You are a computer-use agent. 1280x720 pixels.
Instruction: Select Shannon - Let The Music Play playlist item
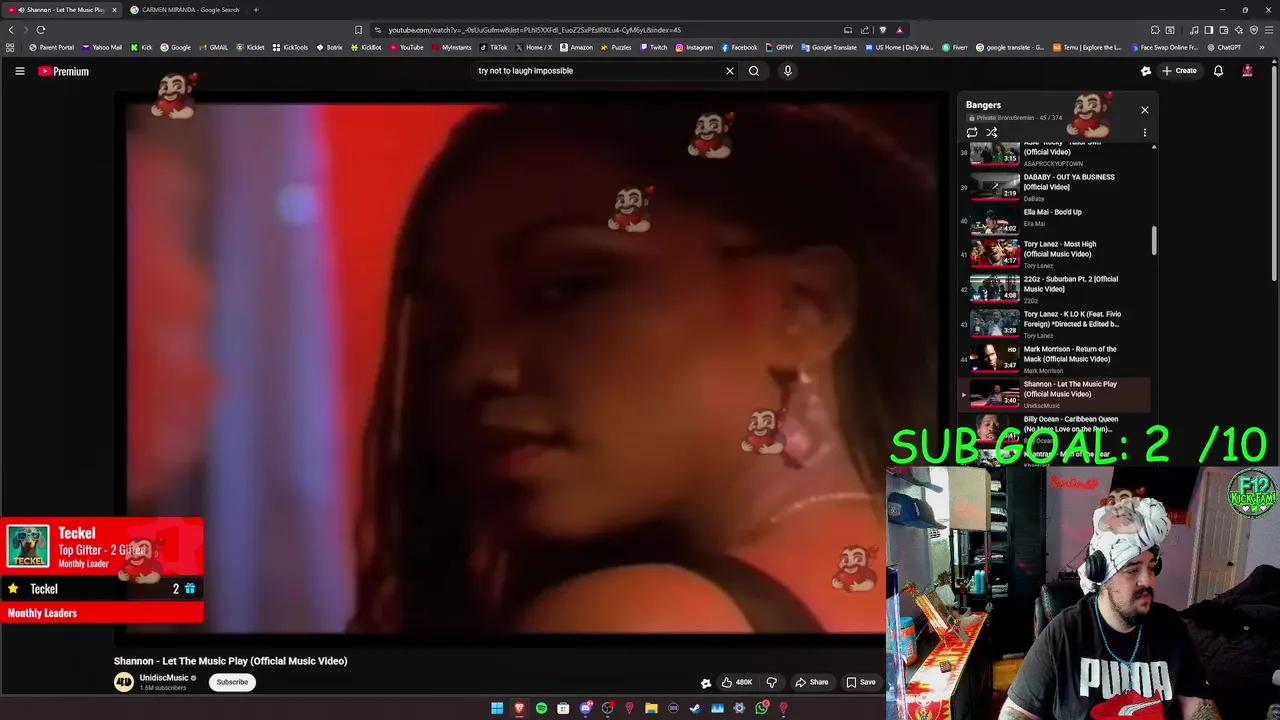[x=1055, y=394]
